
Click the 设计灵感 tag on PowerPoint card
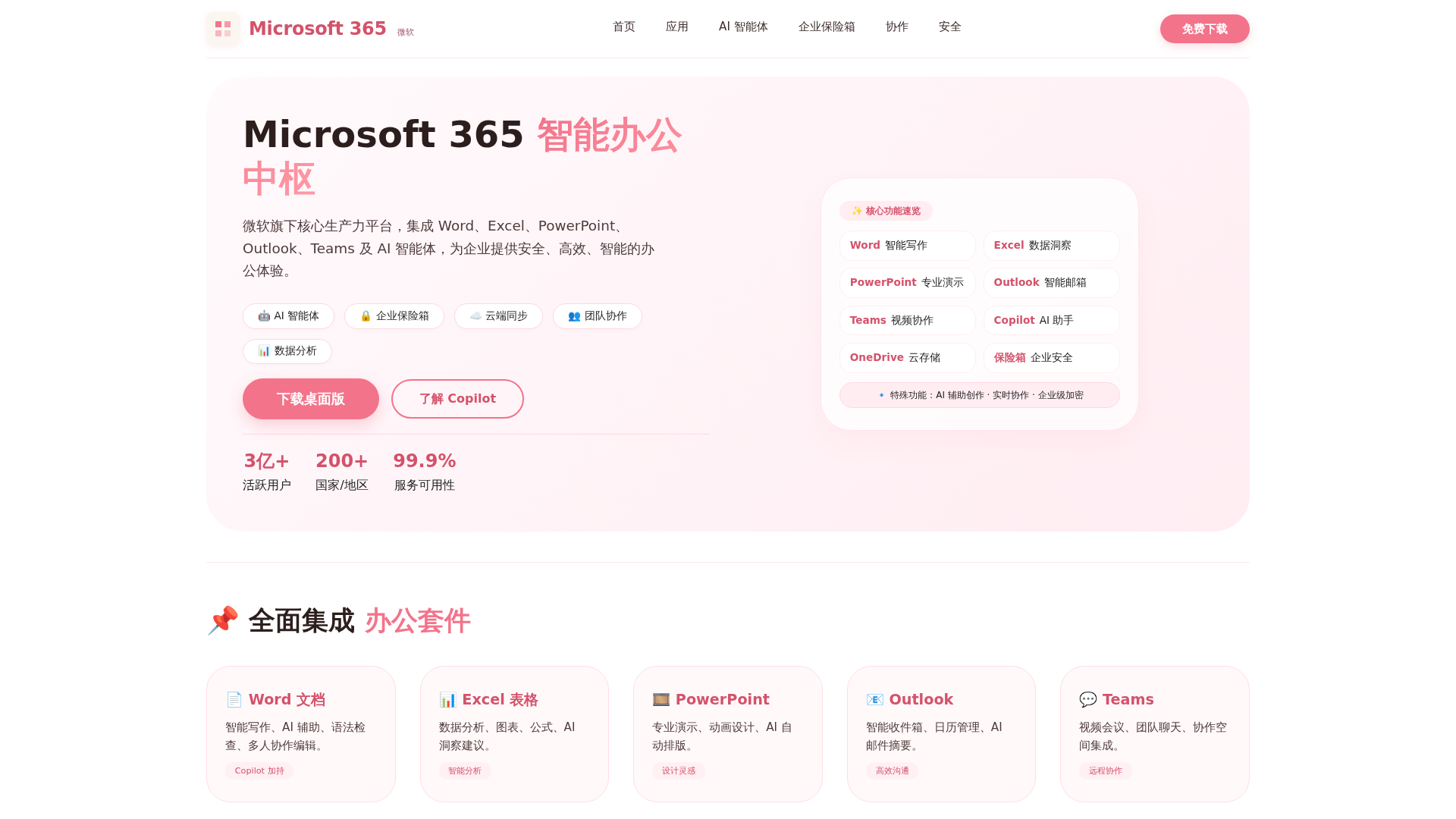[x=679, y=770]
